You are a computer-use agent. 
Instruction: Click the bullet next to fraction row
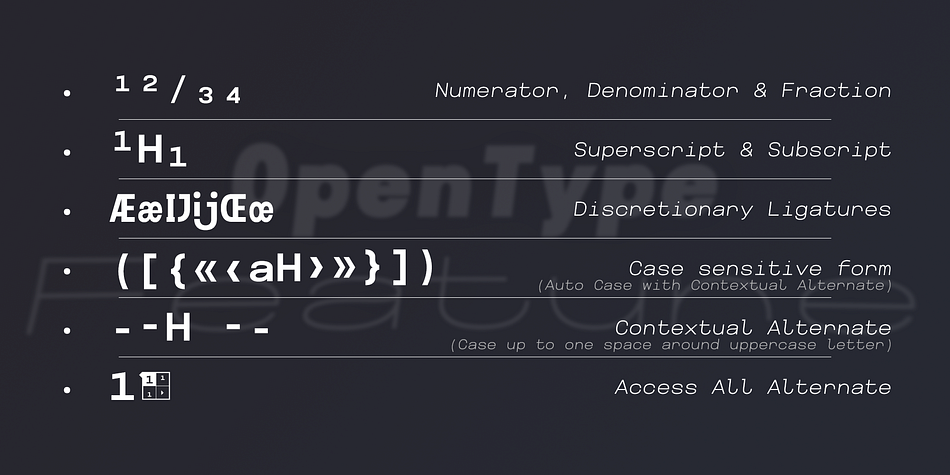click(x=67, y=93)
